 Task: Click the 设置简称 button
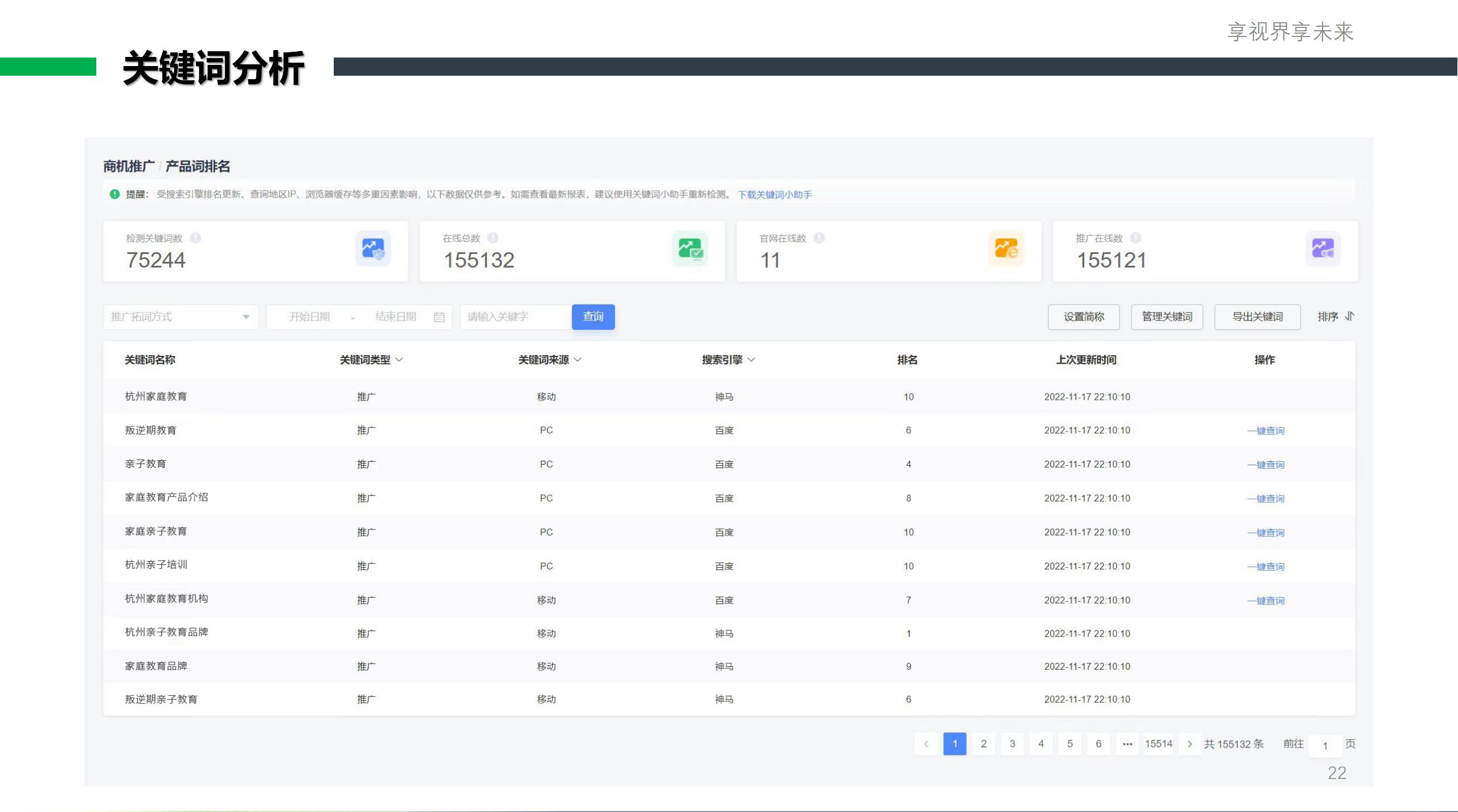tap(1084, 317)
